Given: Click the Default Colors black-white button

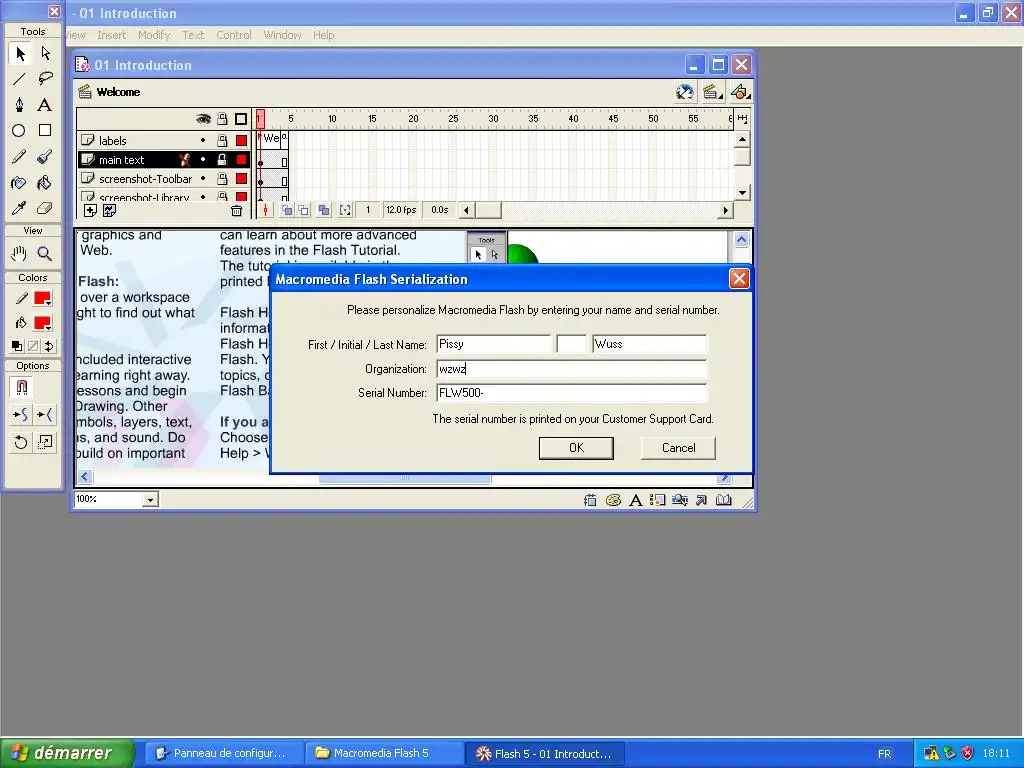Looking at the screenshot, I should (x=17, y=346).
